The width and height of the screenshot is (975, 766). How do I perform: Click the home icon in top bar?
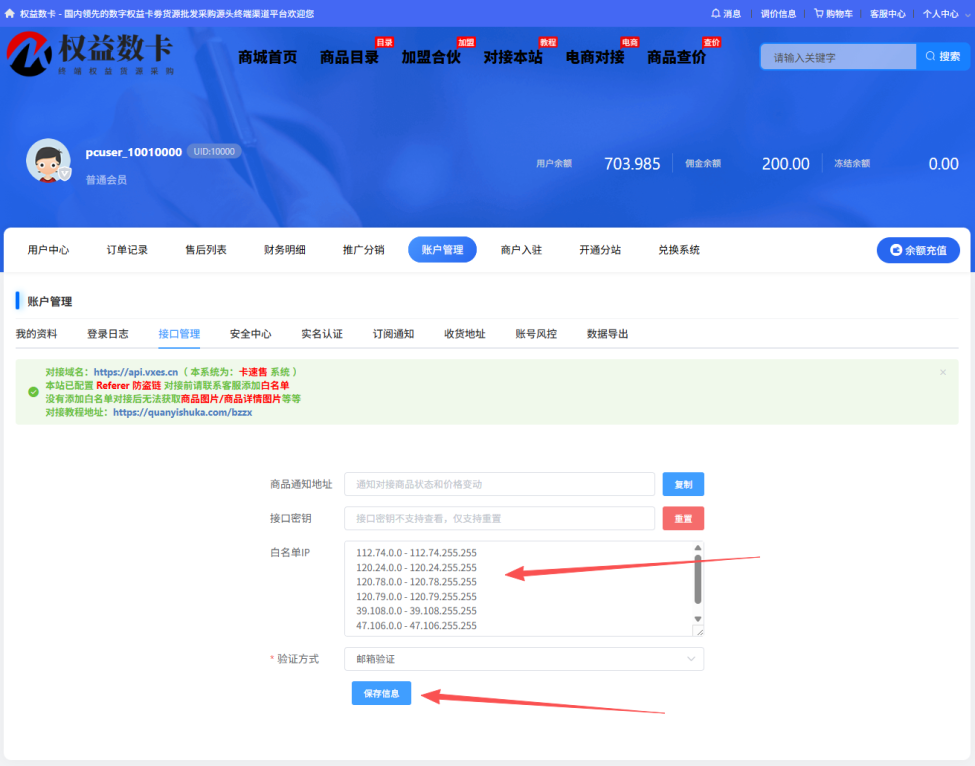coord(9,14)
